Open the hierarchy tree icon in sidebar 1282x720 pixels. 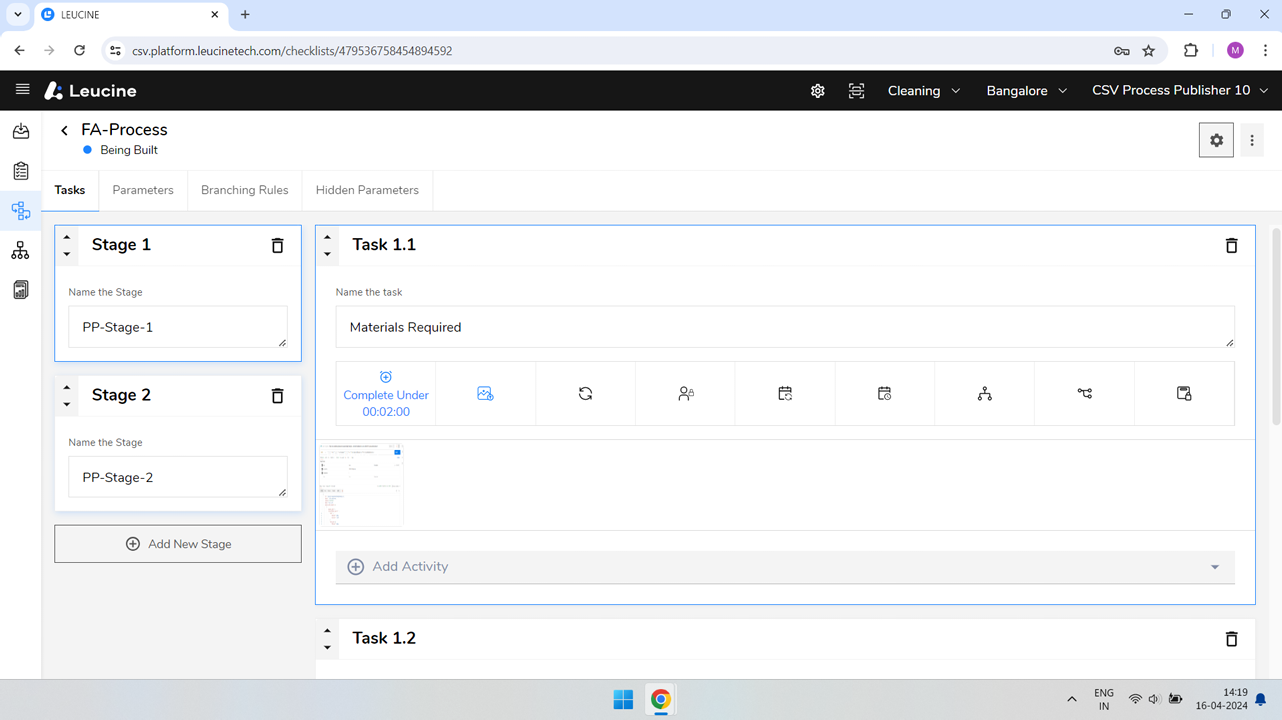click(21, 251)
